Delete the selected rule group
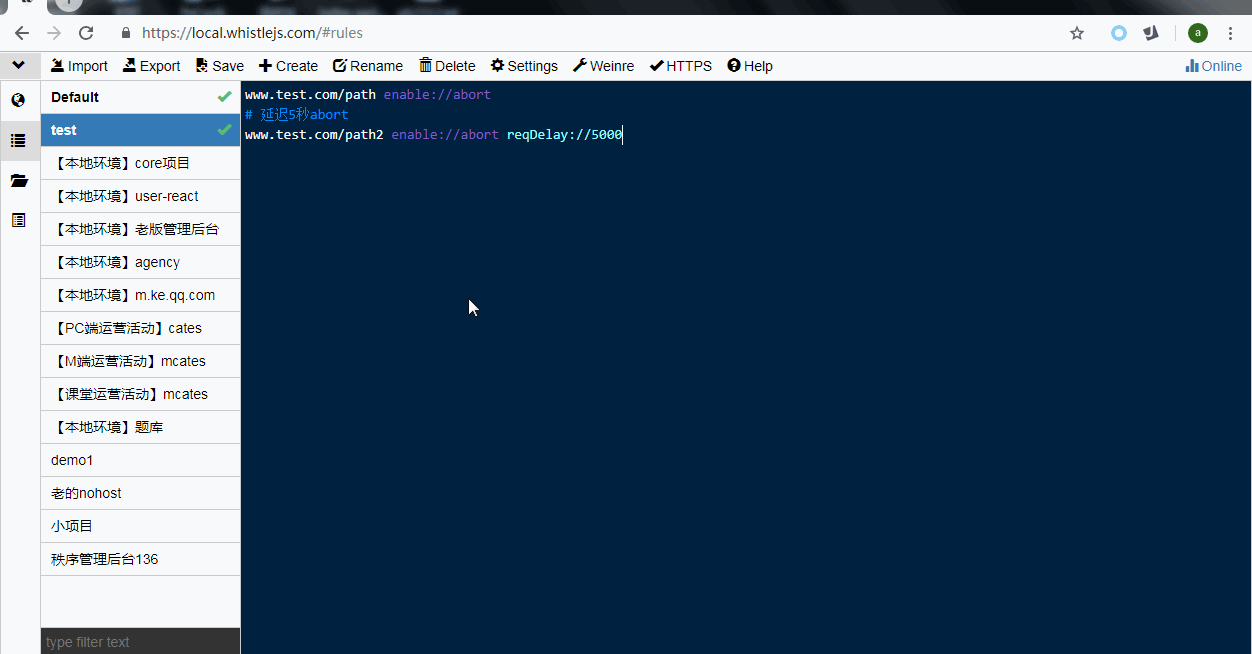Screen dimensions: 1252x654 [x=447, y=66]
